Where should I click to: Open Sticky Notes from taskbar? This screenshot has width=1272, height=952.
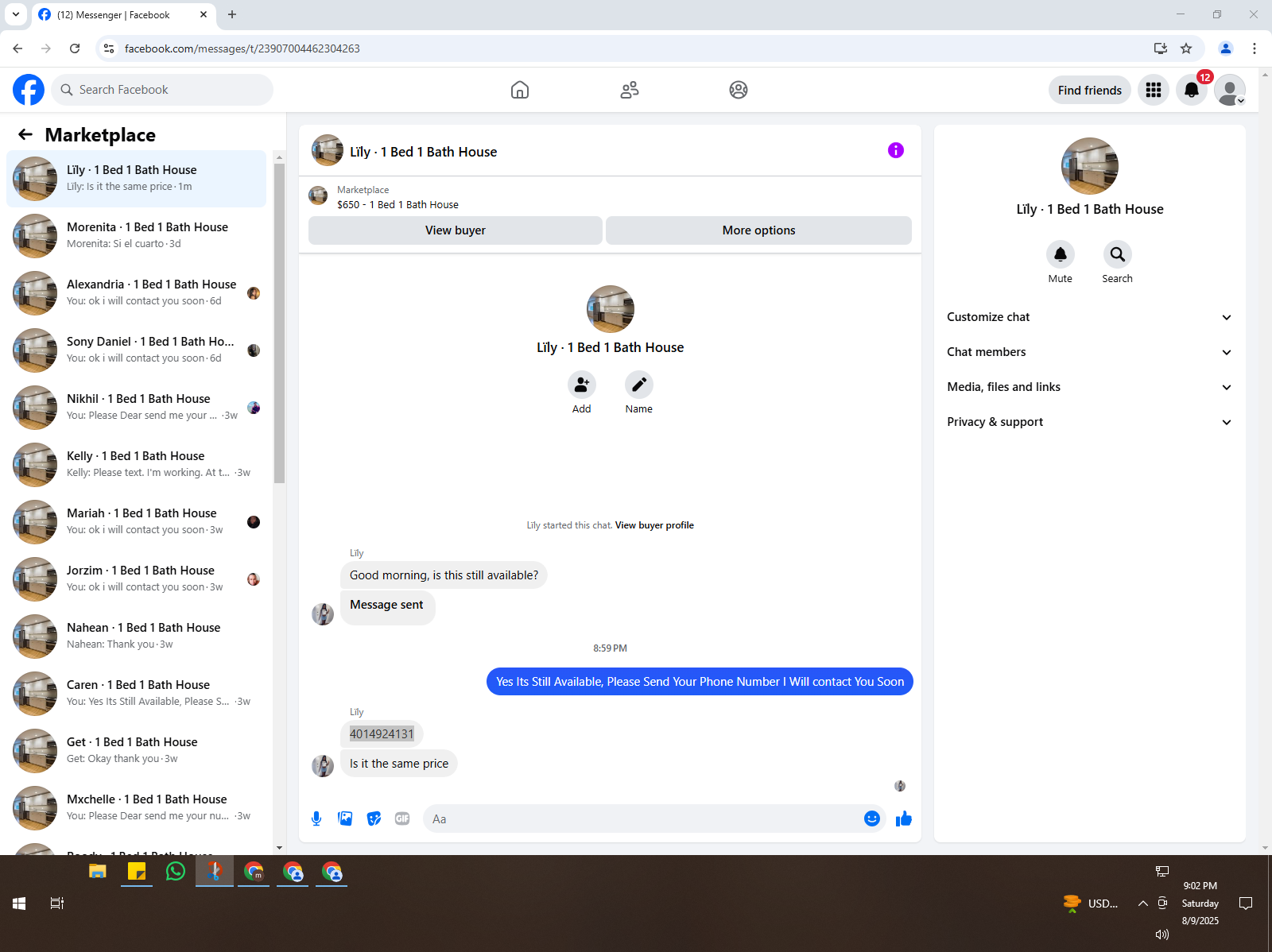click(x=137, y=872)
